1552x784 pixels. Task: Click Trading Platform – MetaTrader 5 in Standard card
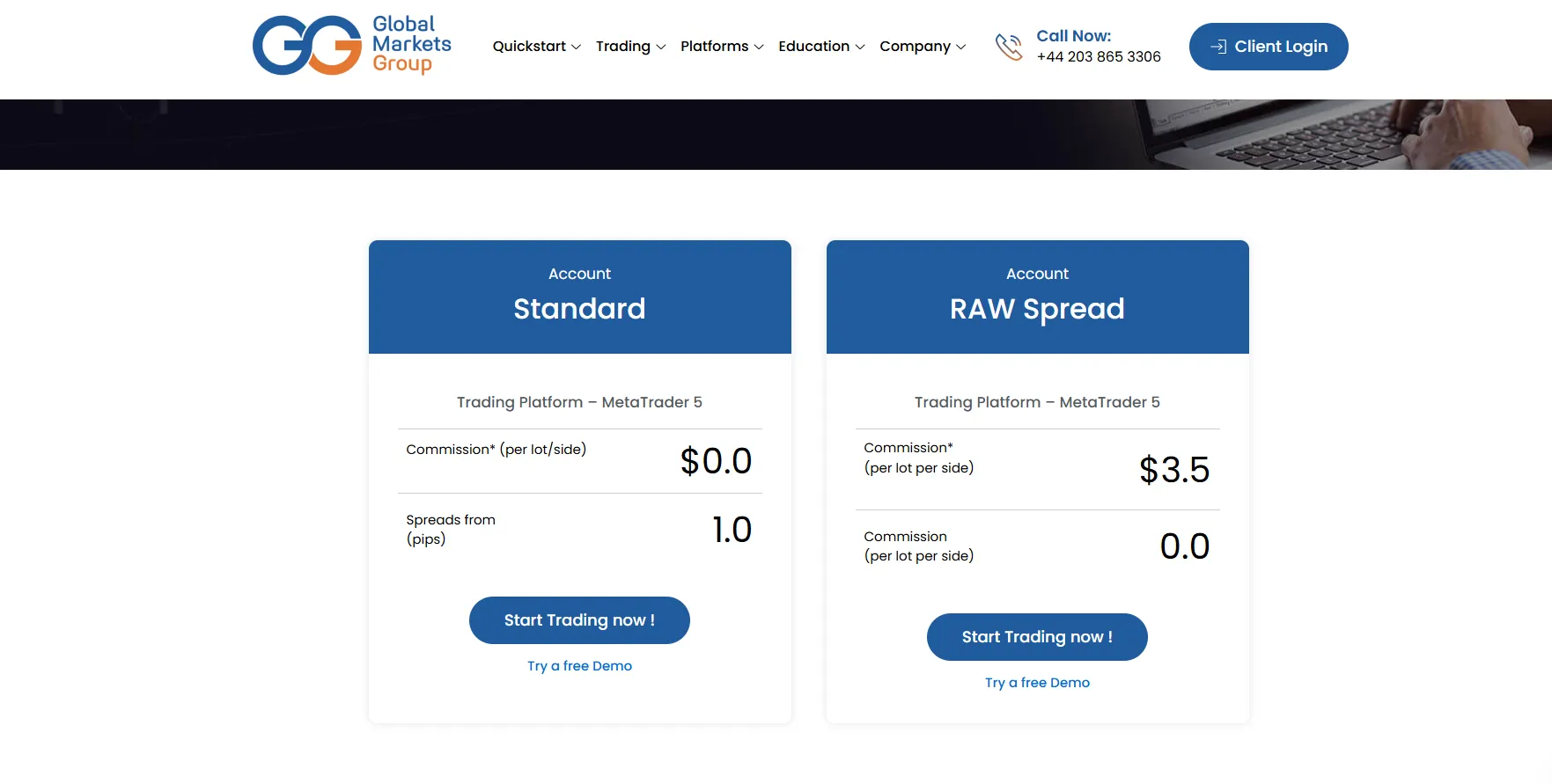click(x=579, y=402)
